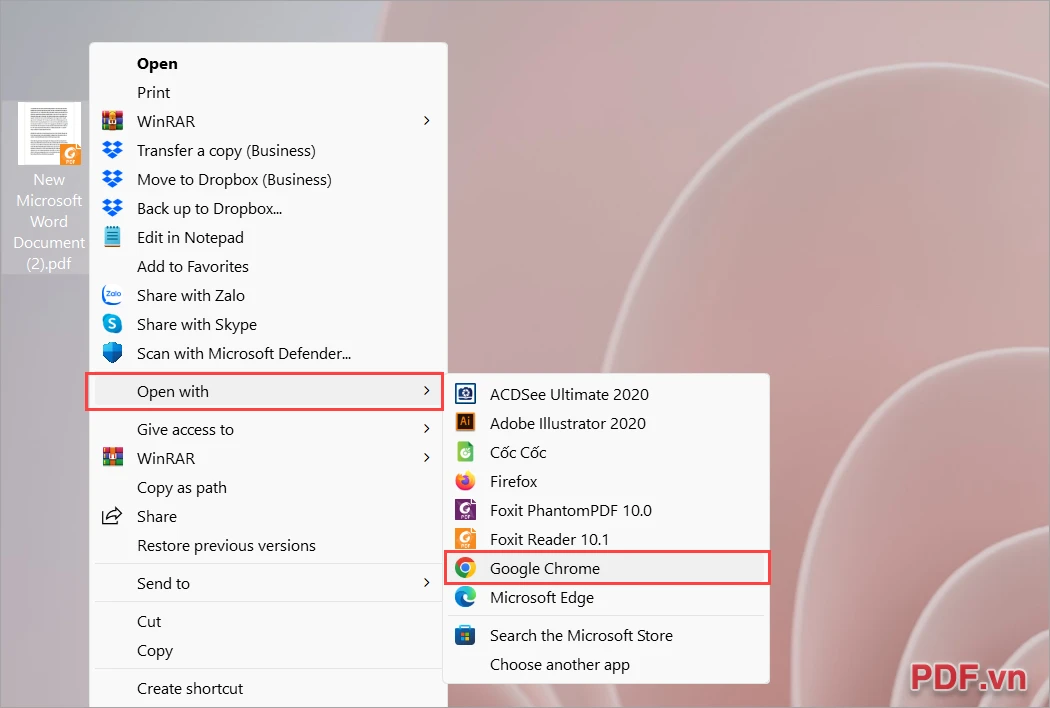Choose Open from the context menu
The width and height of the screenshot is (1050, 708).
point(268,64)
